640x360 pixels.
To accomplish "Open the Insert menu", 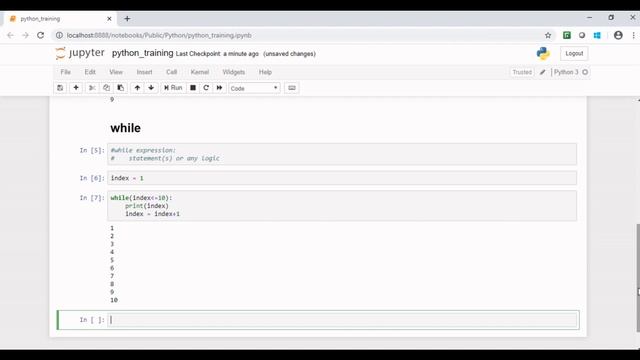I will click(x=144, y=72).
